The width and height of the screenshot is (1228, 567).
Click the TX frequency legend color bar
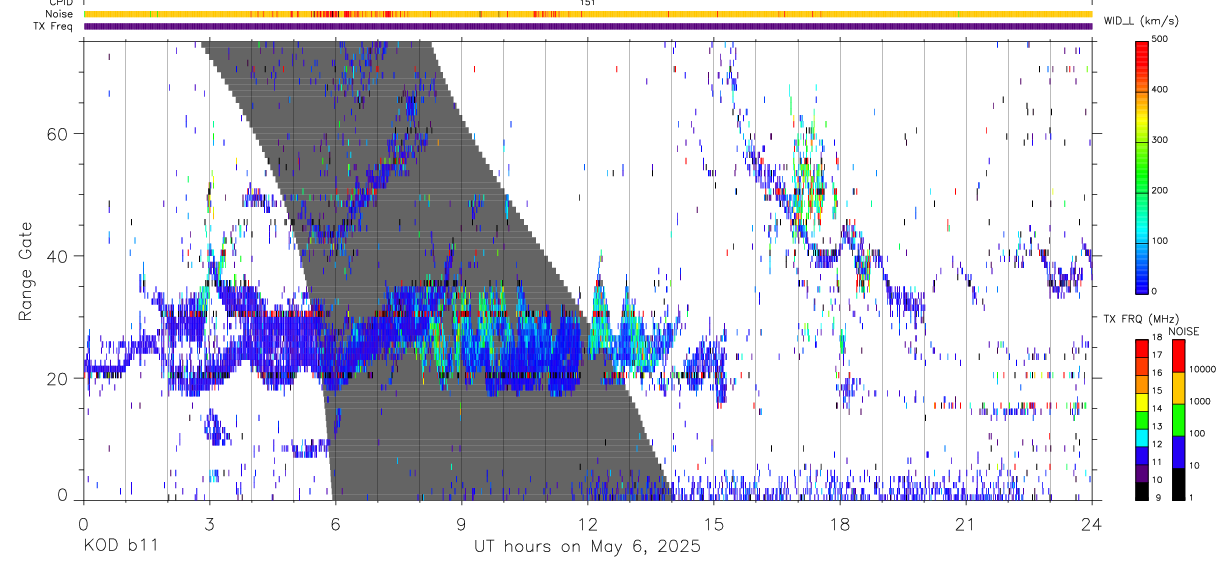pos(1142,420)
